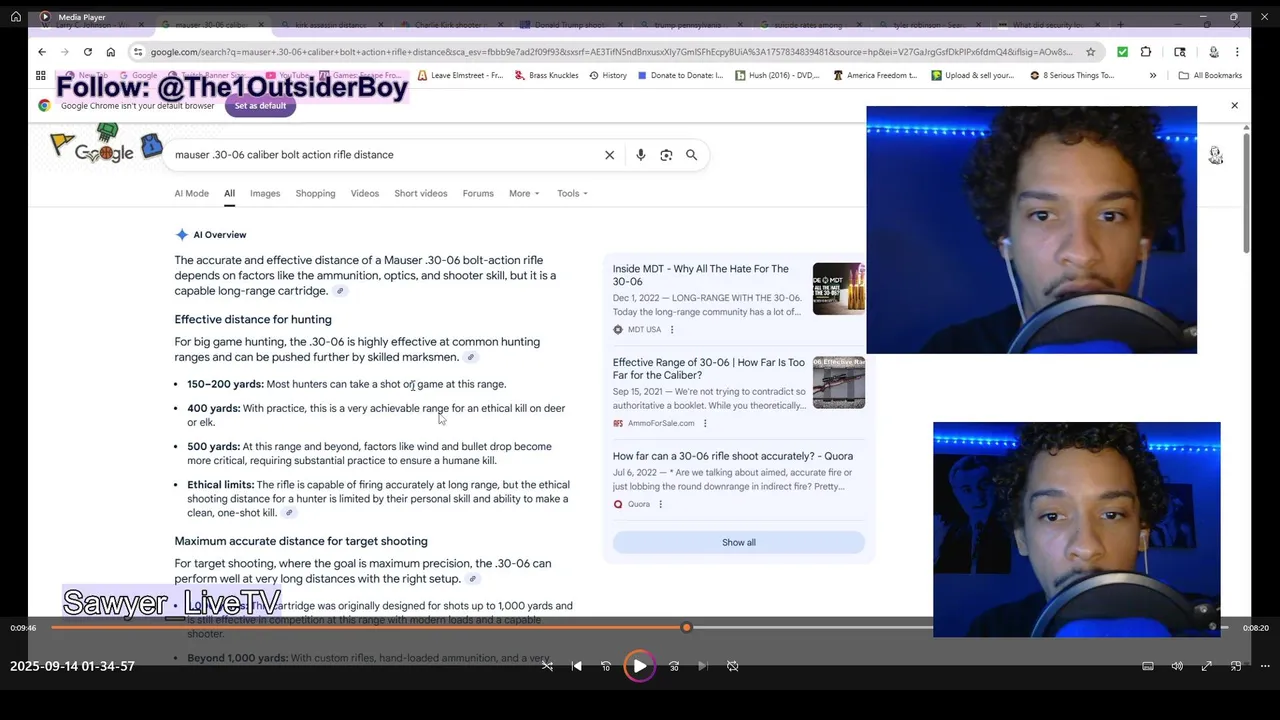Viewport: 1280px width, 720px height.
Task: Switch media player to full screen
Action: (x=1207, y=666)
